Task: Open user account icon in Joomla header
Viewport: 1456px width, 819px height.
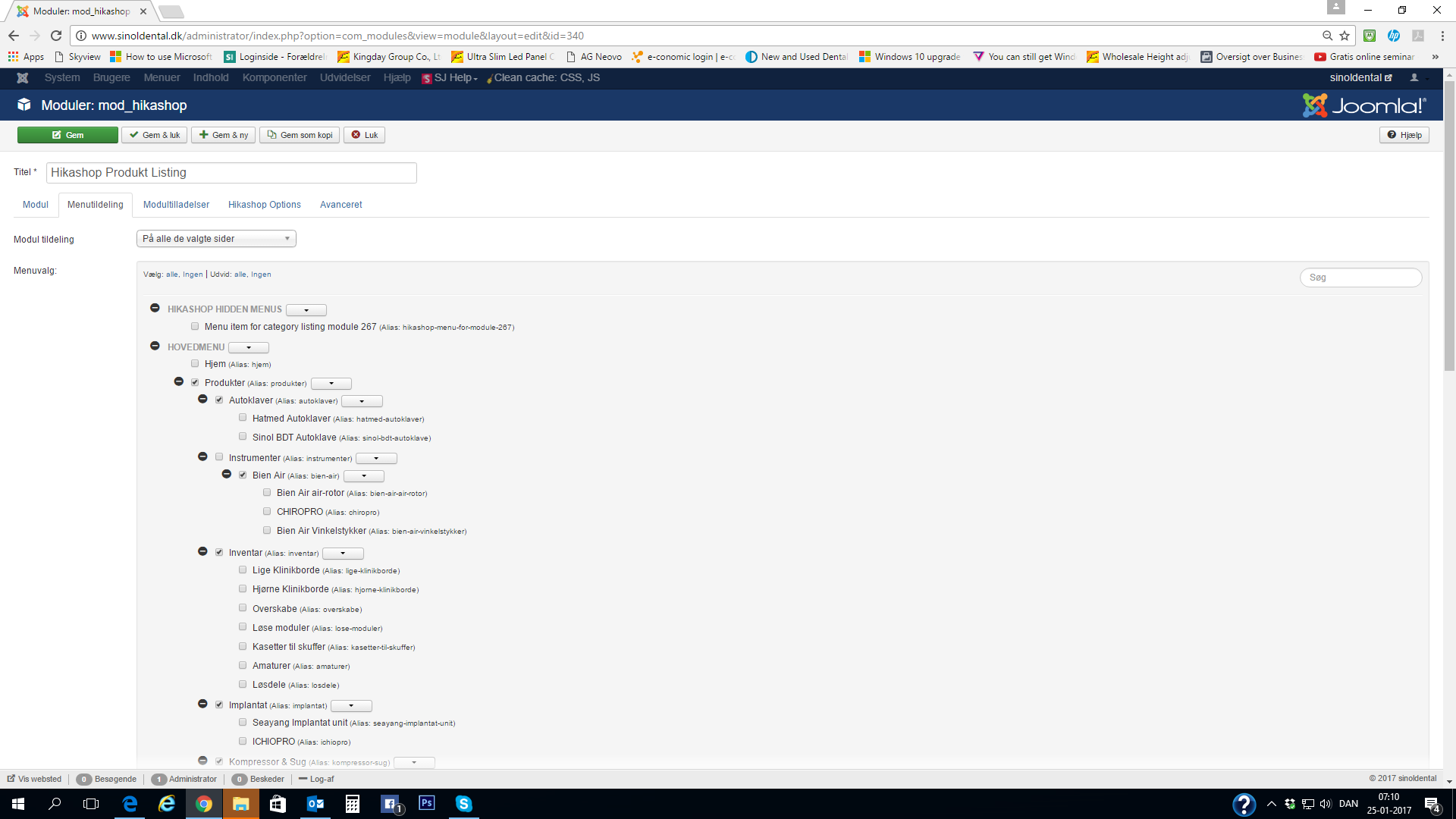Action: point(1414,78)
